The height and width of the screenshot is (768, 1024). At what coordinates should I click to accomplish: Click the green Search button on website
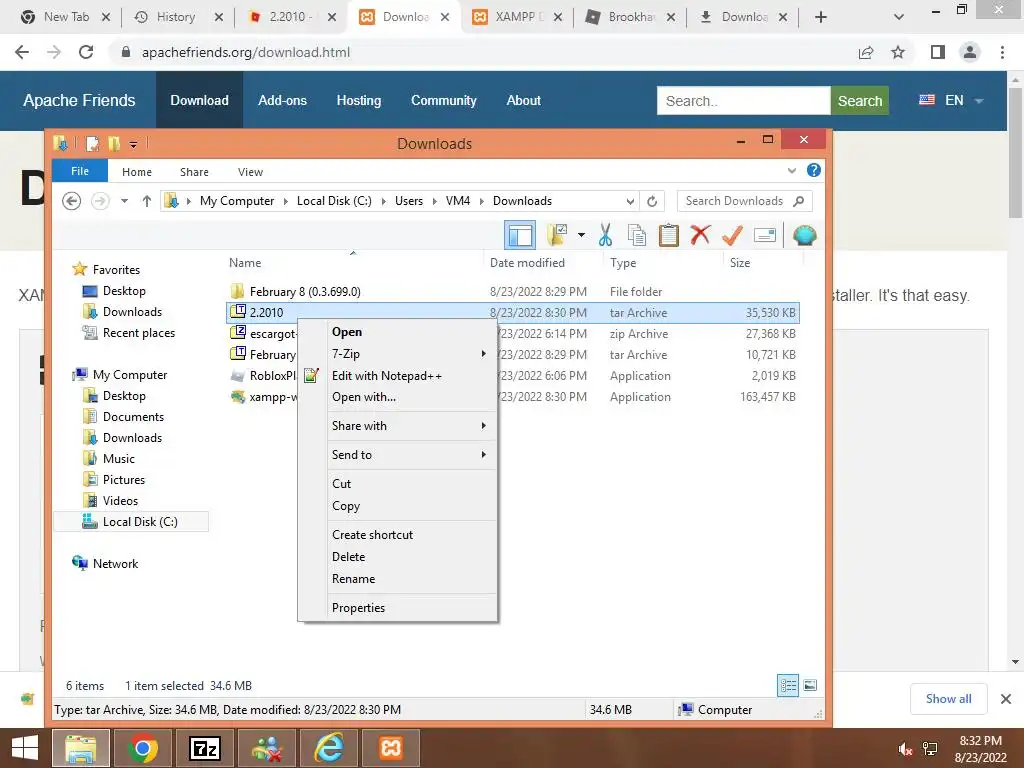[x=859, y=101]
